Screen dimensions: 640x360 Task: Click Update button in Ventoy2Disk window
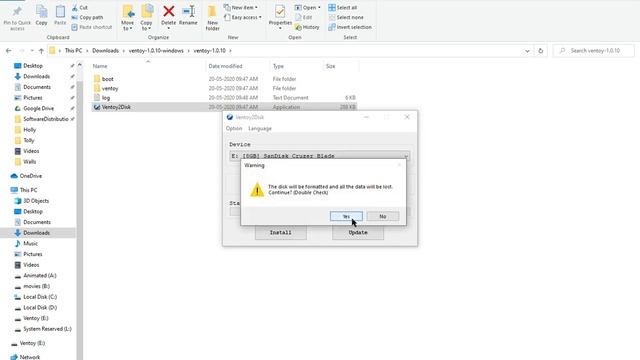358,233
